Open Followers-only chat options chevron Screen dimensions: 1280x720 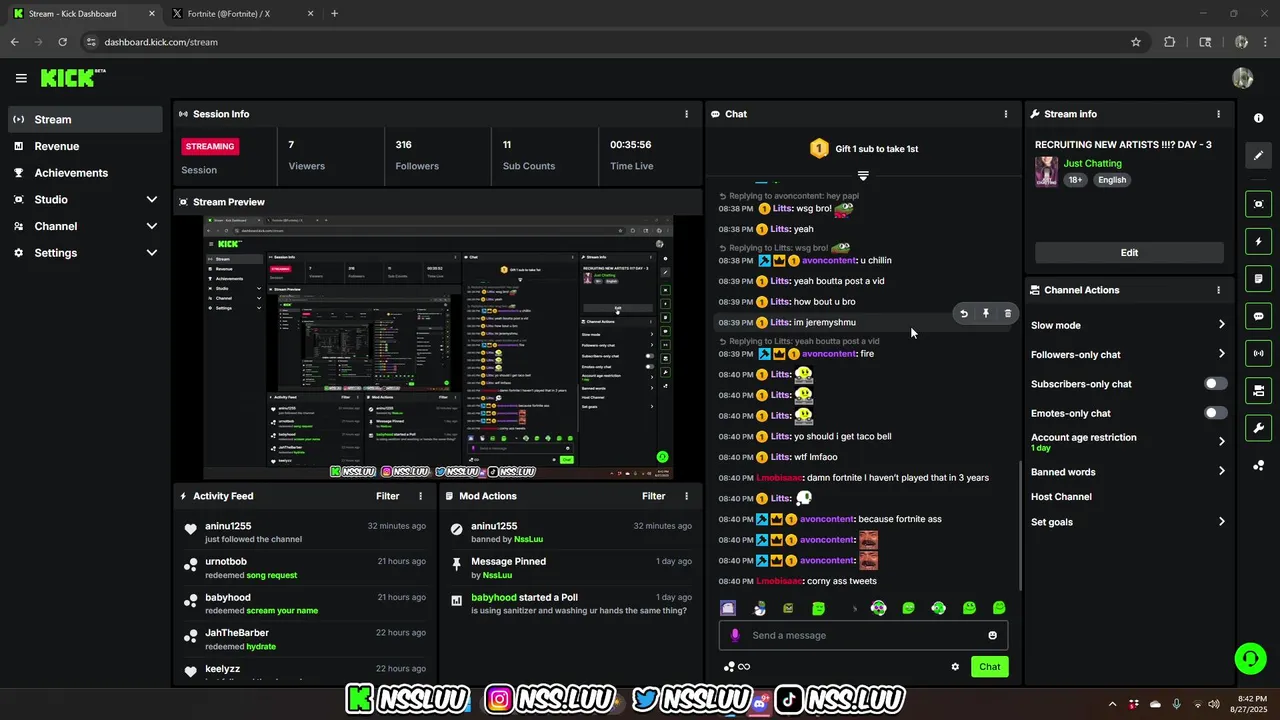(x=1221, y=354)
